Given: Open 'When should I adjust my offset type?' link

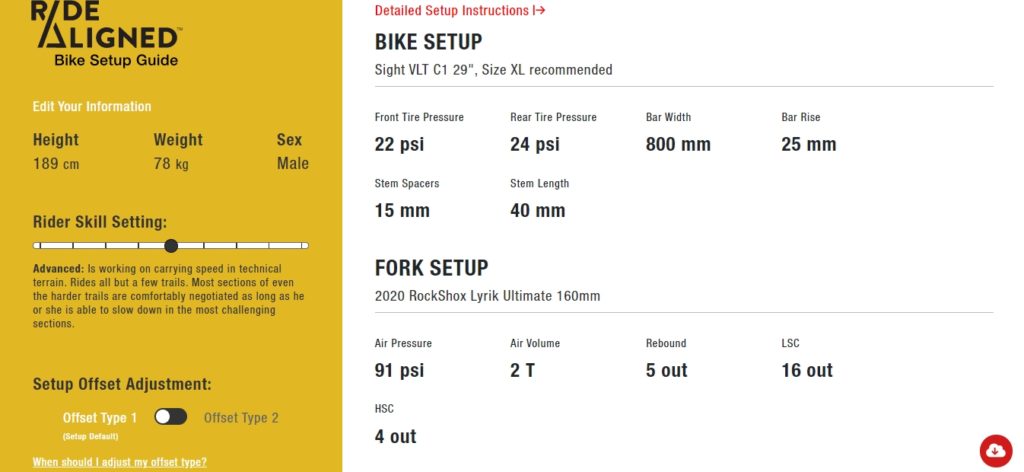Looking at the screenshot, I should pos(120,462).
